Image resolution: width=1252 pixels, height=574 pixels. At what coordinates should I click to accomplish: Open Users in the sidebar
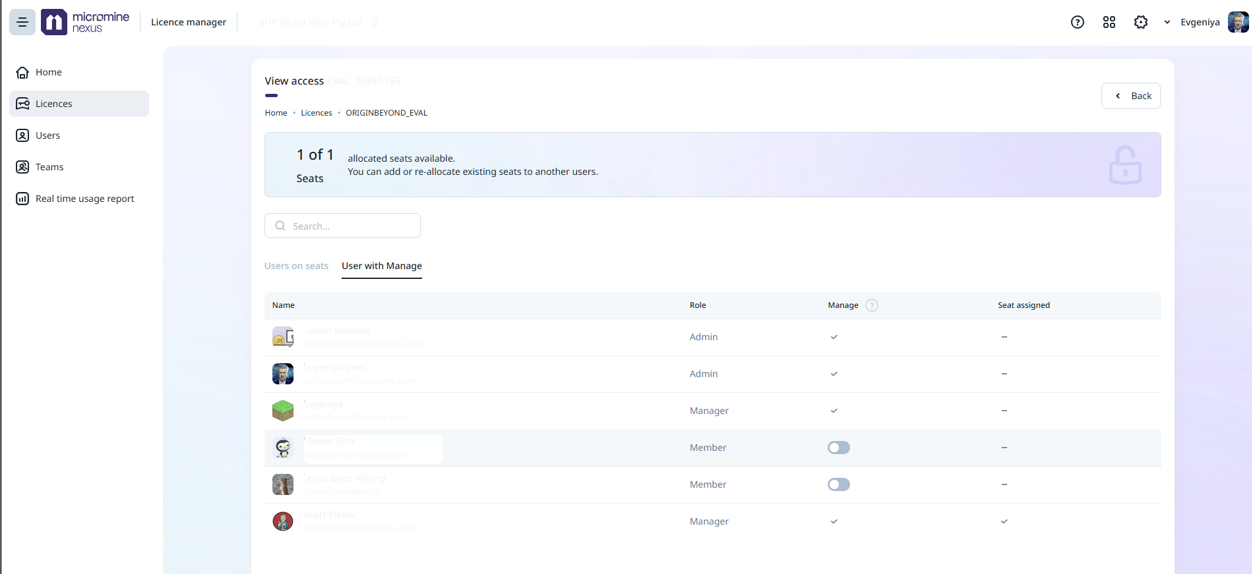click(47, 135)
